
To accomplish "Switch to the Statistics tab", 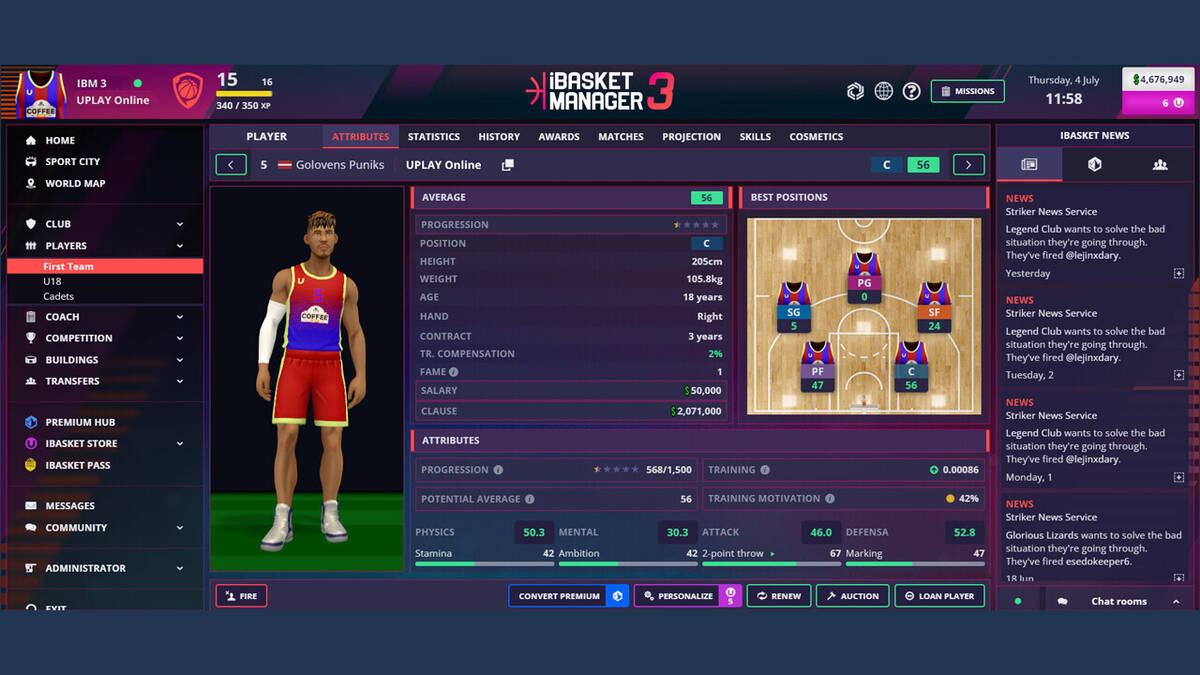I will pos(434,137).
